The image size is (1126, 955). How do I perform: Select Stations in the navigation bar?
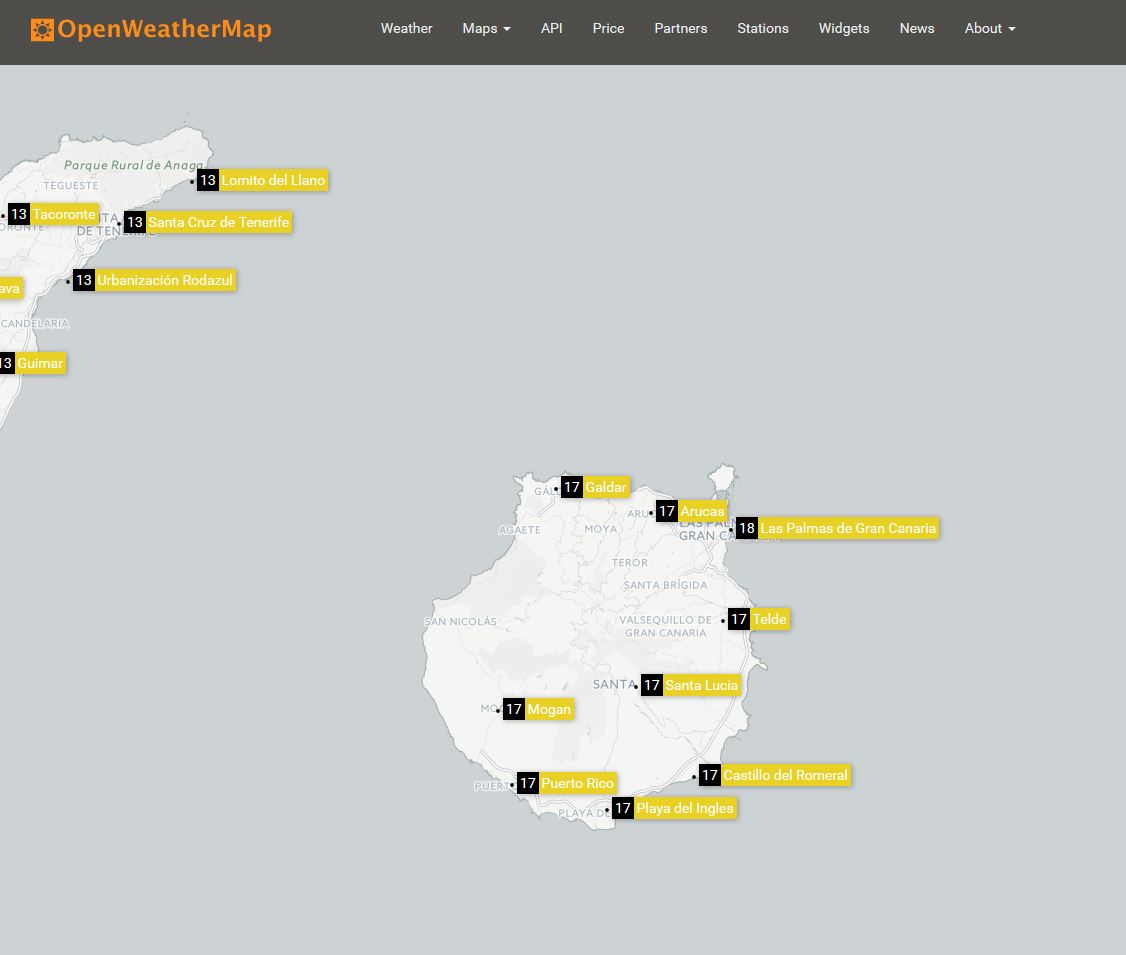pyautogui.click(x=762, y=28)
